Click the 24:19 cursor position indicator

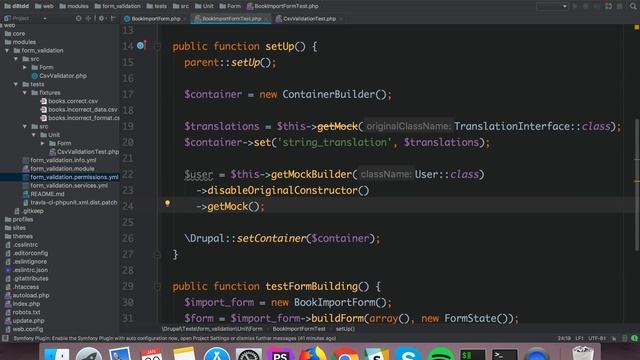coord(564,338)
